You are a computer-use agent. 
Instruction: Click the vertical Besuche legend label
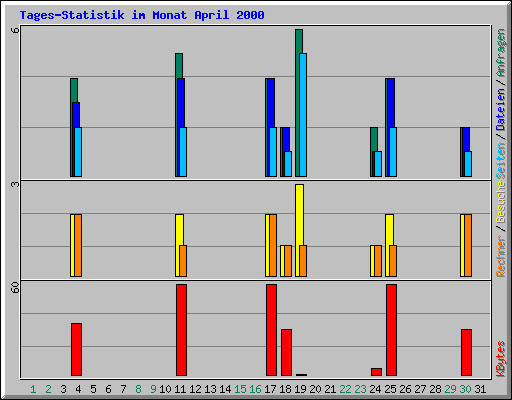(500, 203)
